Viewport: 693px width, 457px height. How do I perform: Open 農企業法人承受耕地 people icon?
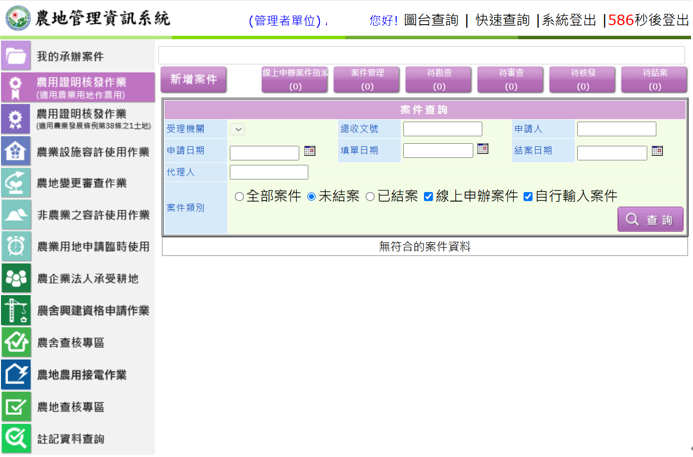[x=17, y=278]
